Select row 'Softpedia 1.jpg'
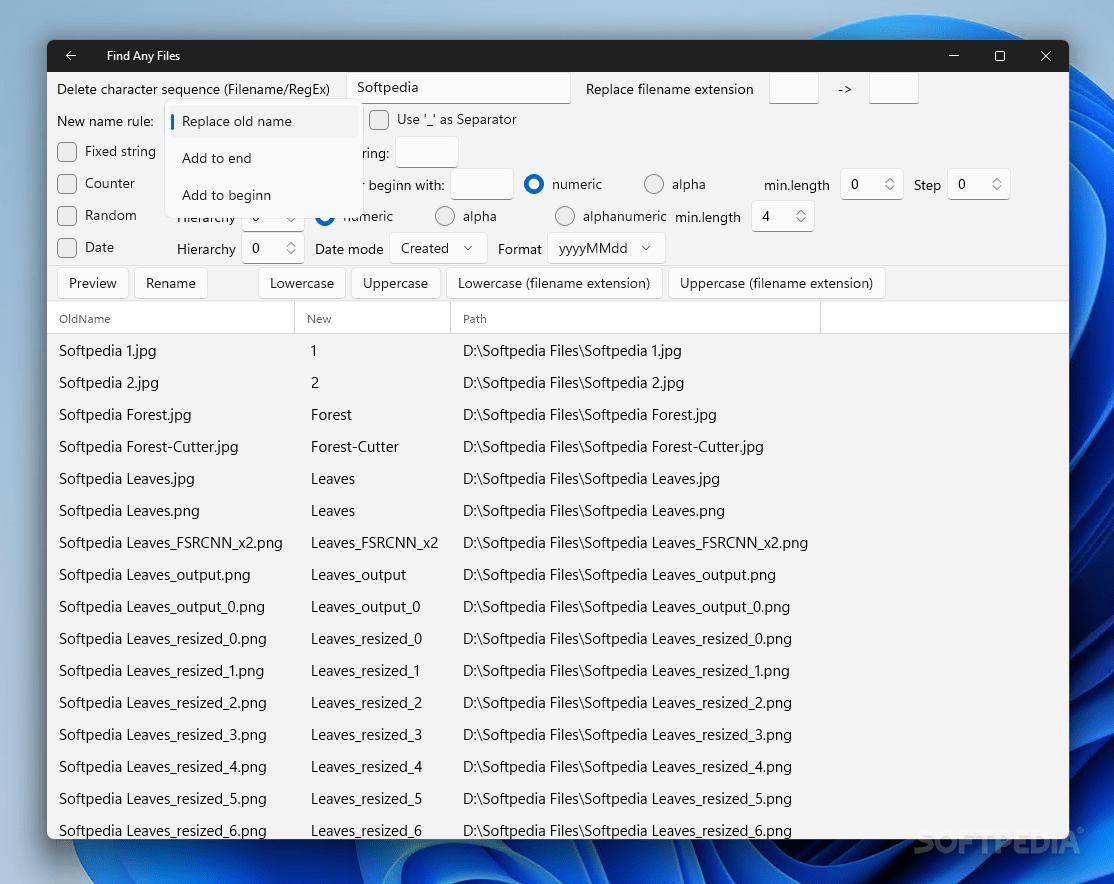Viewport: 1114px width, 884px height. [558, 350]
